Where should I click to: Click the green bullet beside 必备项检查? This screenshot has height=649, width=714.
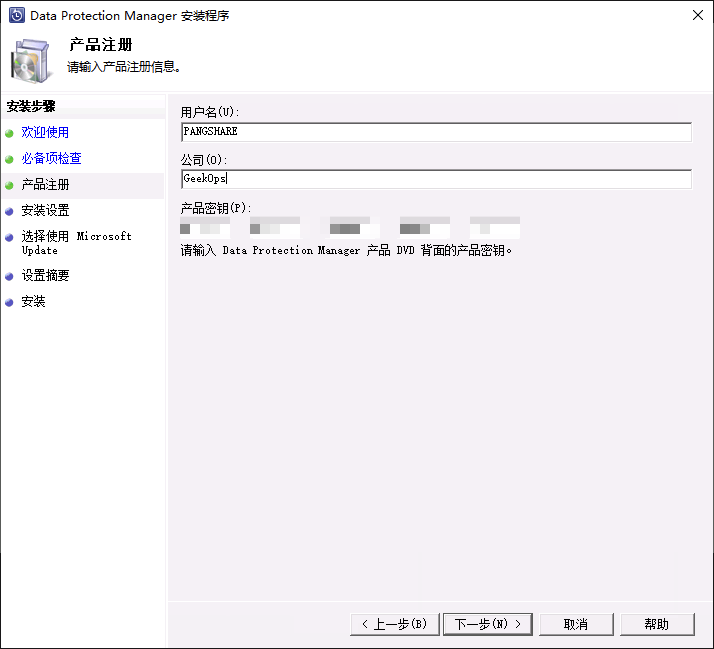pos(9,159)
